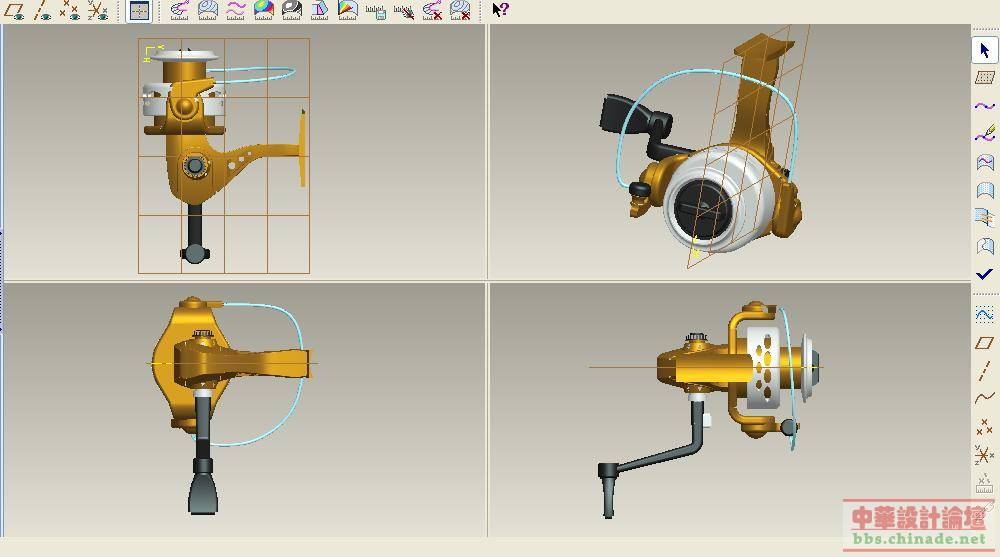Select the Create Curve tool
Image resolution: width=1000 pixels, height=557 pixels.
985,106
